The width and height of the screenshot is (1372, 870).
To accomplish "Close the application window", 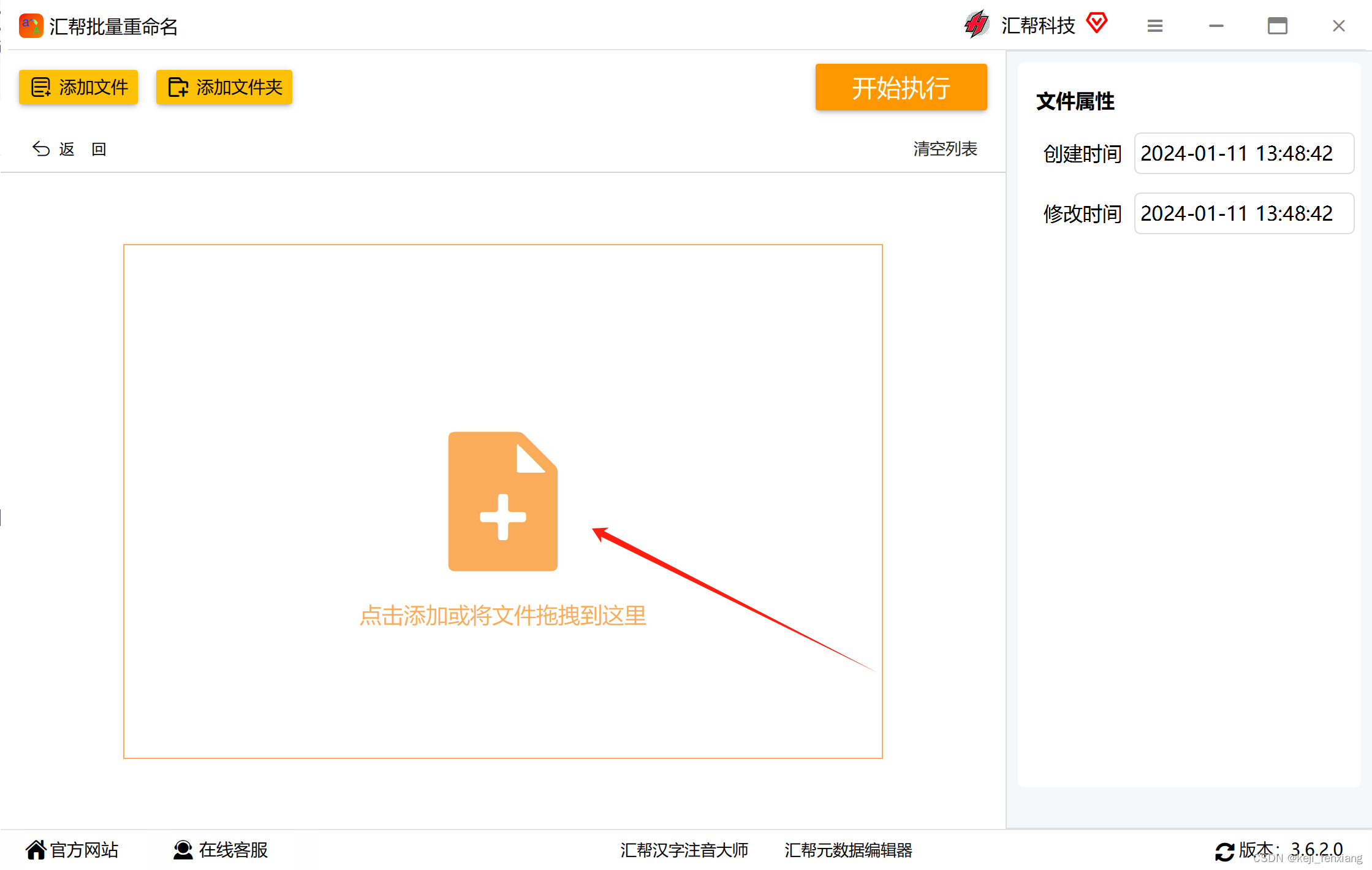I will click(1339, 26).
